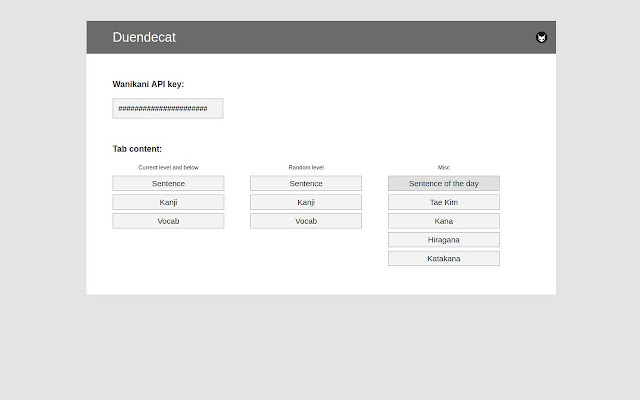The width and height of the screenshot is (640, 400).
Task: Click the 'Tab content:' heading
Action: [137, 149]
